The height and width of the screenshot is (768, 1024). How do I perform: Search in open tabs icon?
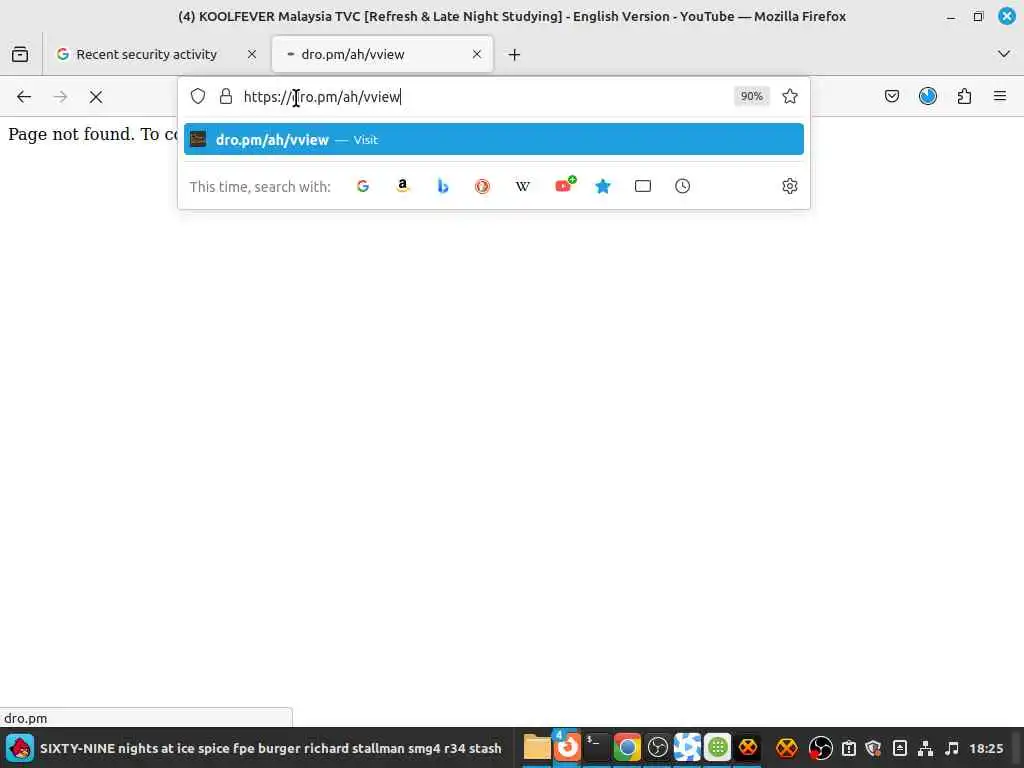(643, 186)
